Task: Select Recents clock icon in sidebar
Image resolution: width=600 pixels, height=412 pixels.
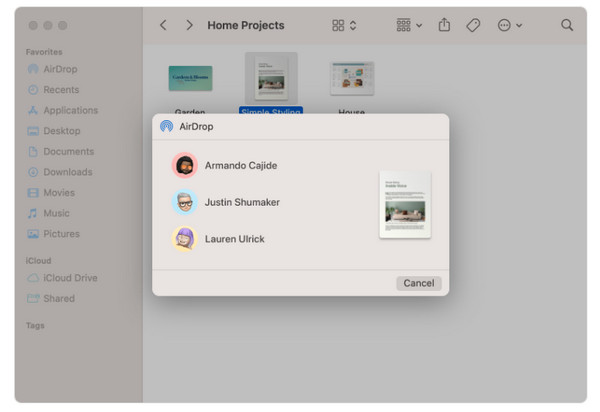Action: [33, 90]
